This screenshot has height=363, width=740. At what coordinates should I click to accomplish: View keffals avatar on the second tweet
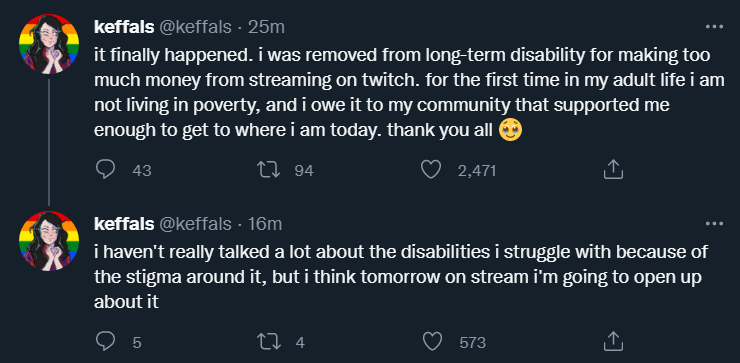coord(49,241)
